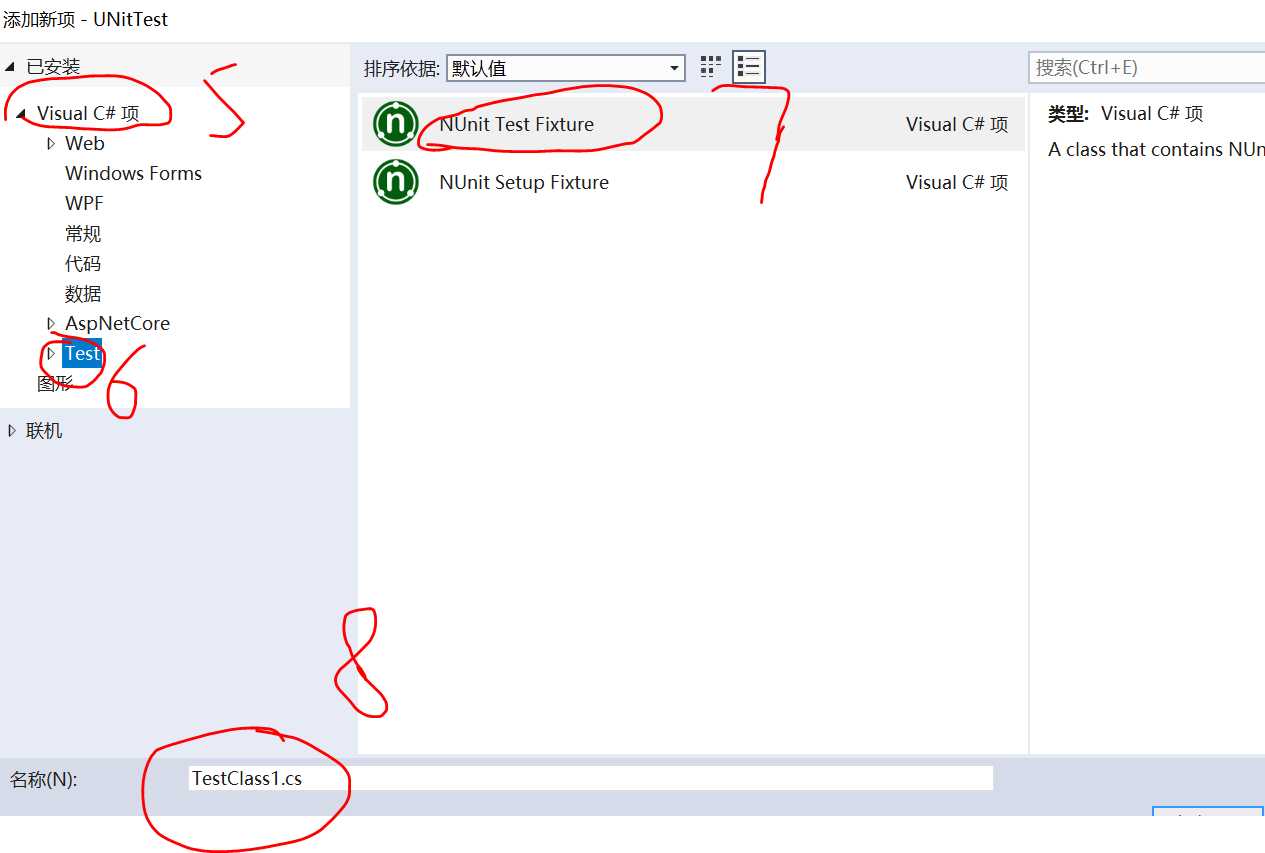This screenshot has width=1265, height=853.
Task: Click the 类型: Visual C# 项 description text
Action: (1125, 114)
